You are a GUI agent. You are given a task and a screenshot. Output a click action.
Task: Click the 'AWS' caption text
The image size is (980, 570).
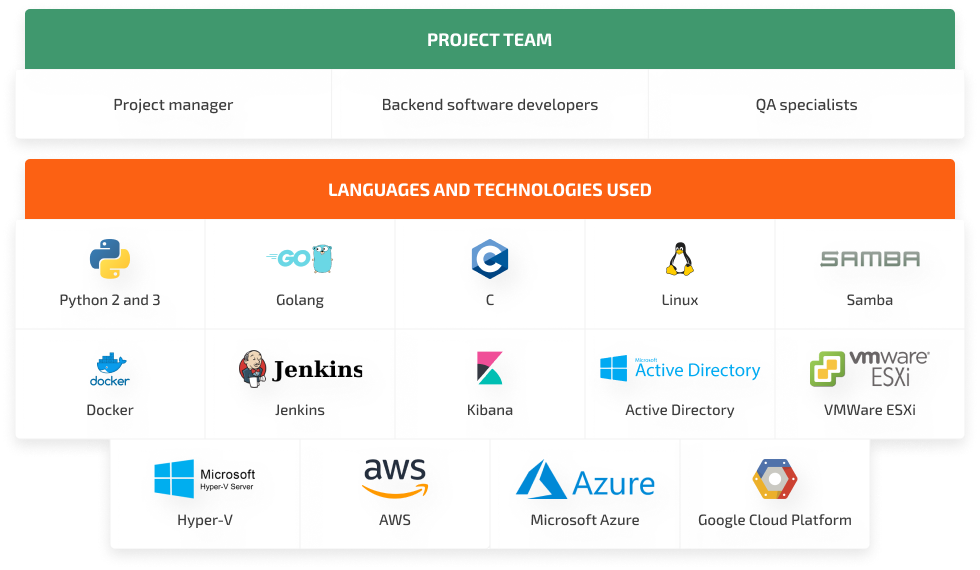(395, 520)
